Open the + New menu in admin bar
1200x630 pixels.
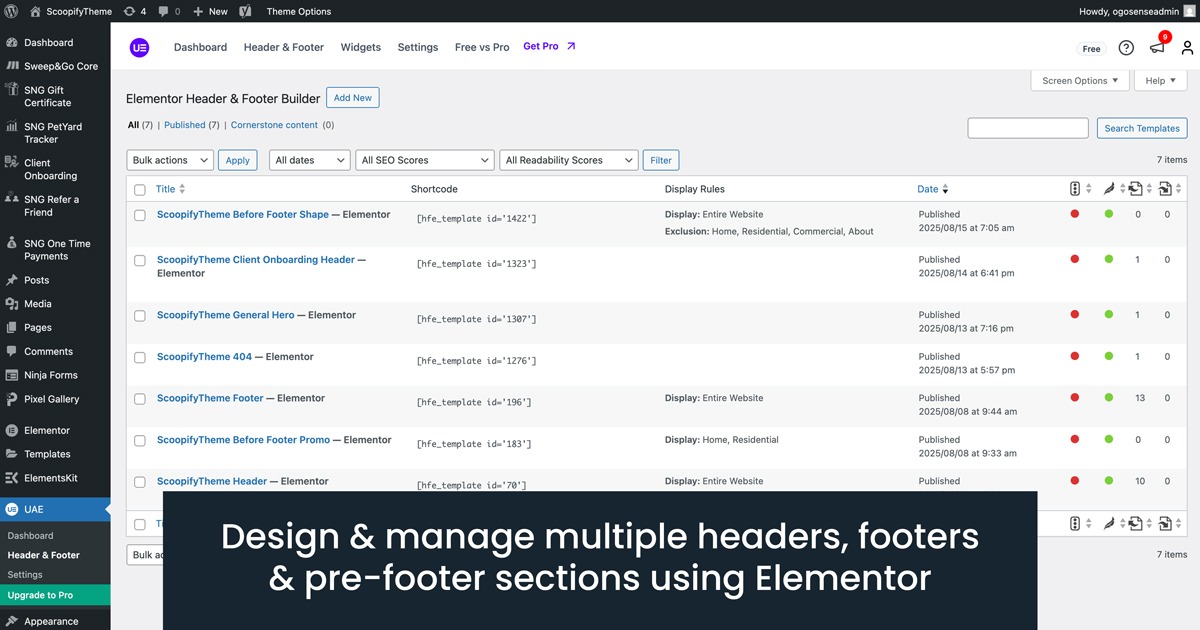211,11
